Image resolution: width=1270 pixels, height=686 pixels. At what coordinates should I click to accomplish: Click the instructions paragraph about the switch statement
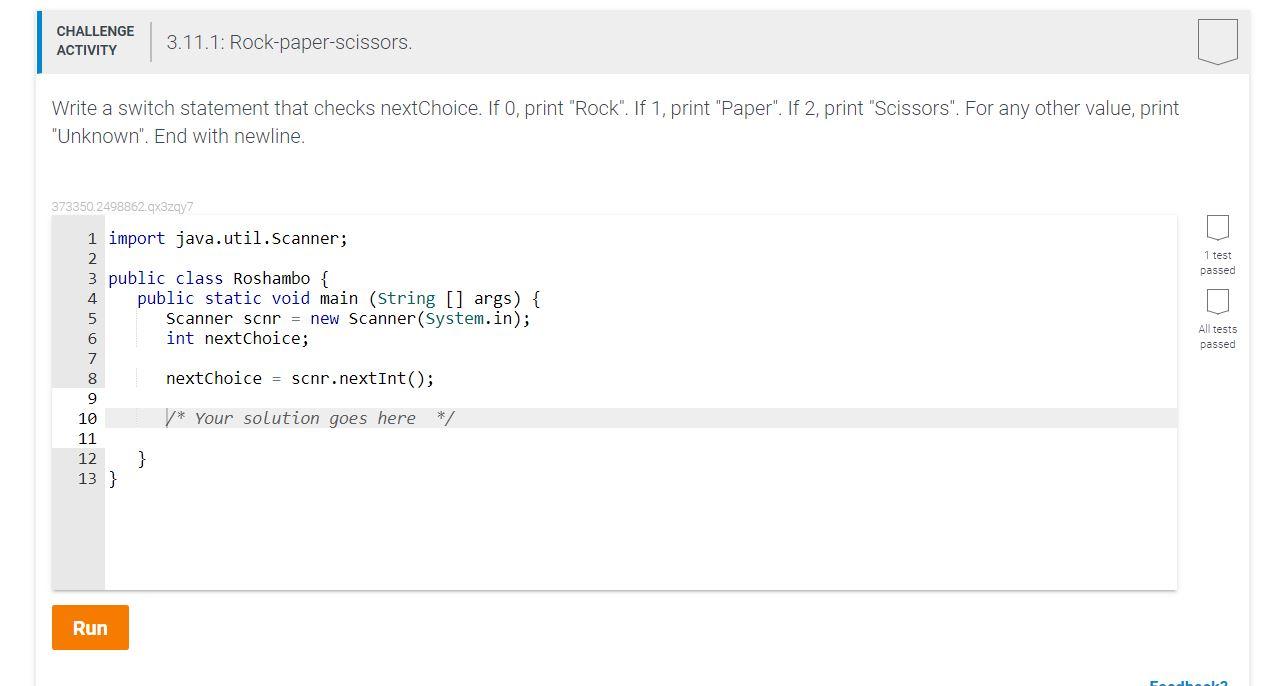[x=615, y=121]
